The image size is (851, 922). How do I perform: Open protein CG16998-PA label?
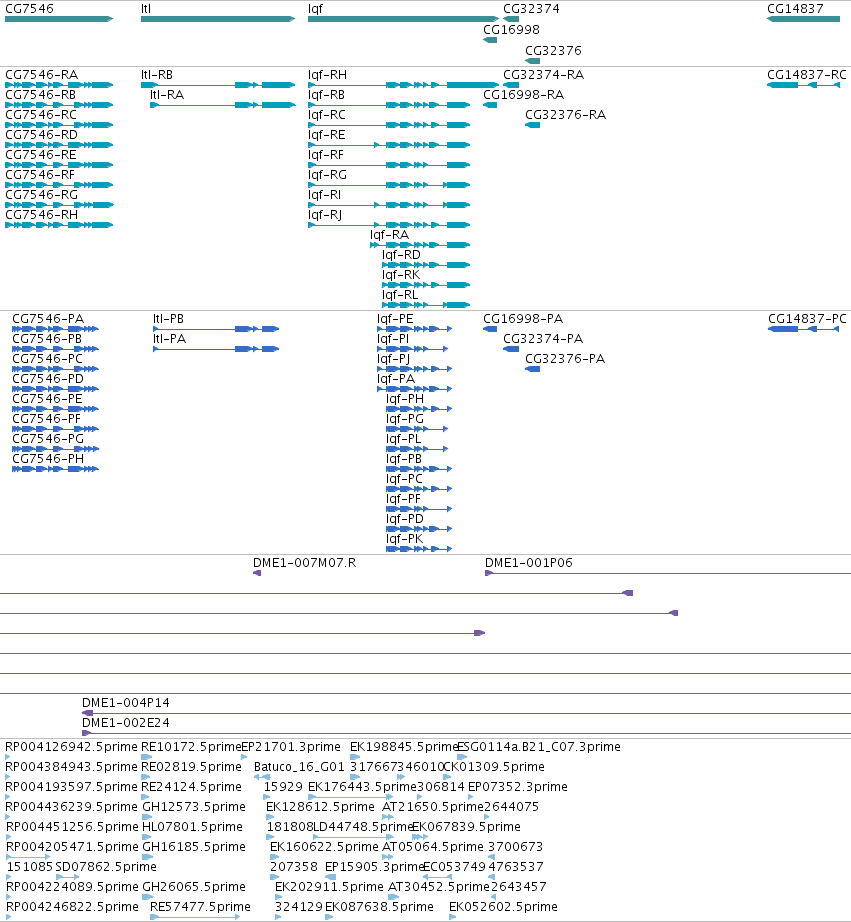tap(523, 319)
